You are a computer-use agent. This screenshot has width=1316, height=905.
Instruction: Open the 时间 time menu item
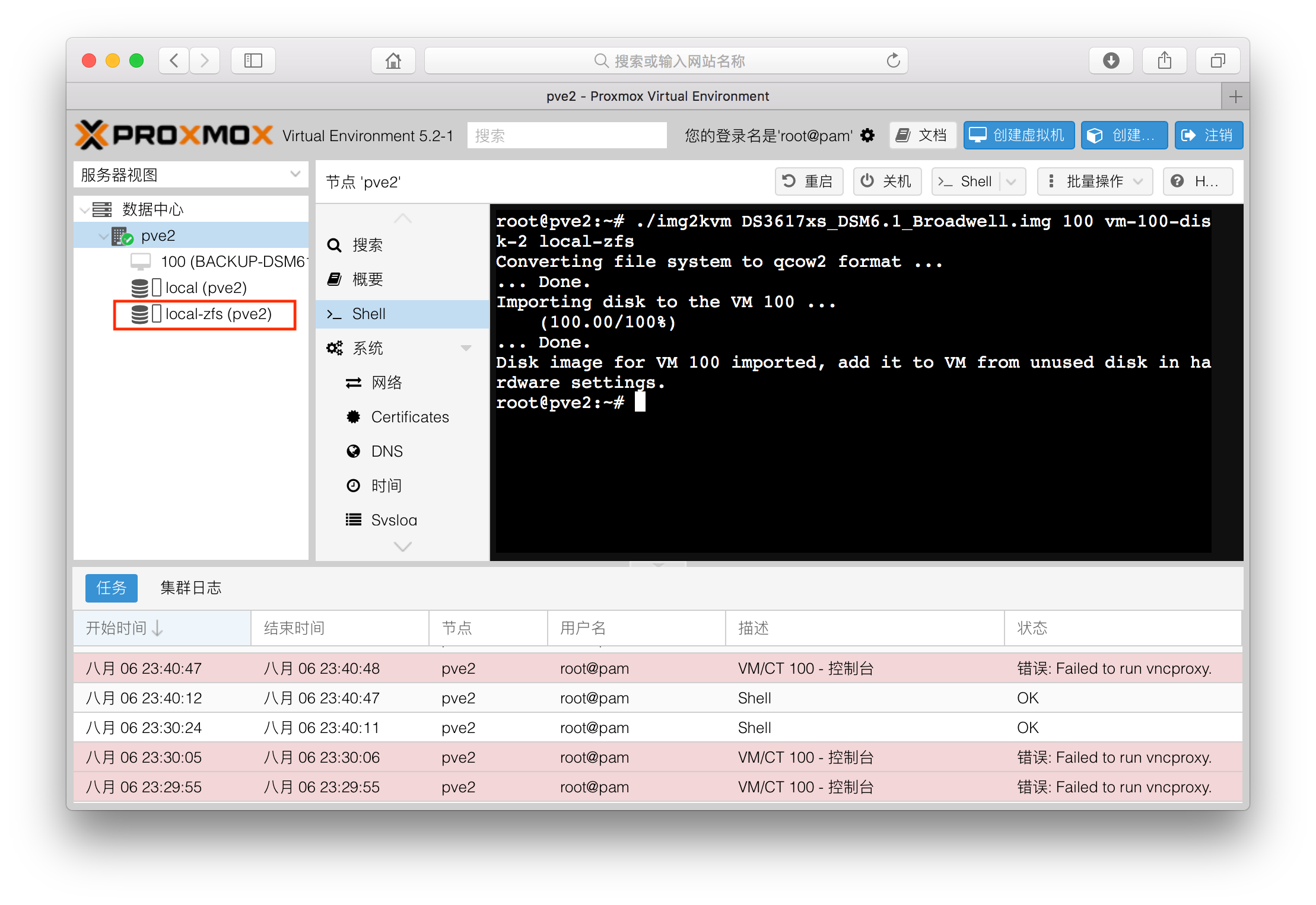402,486
